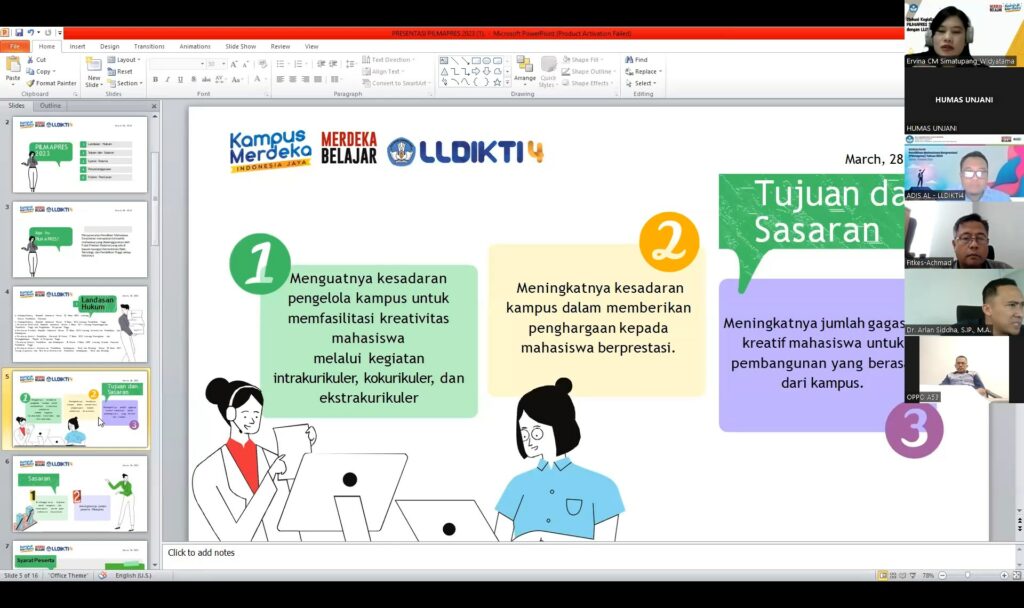Click the Replace button
Screen dimensions: 1024x608
[x=643, y=71]
